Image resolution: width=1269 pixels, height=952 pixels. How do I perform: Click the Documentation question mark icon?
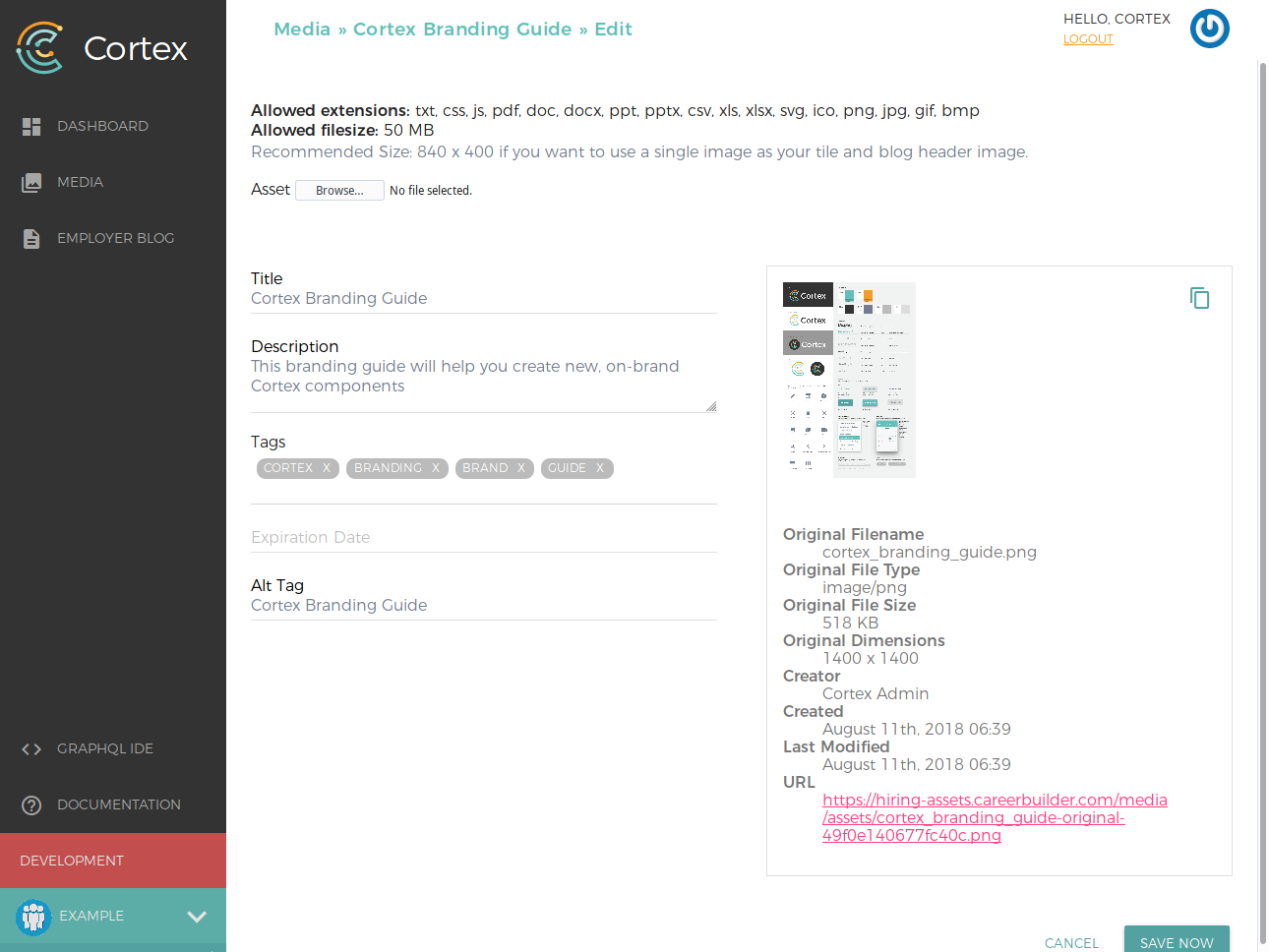[x=30, y=804]
